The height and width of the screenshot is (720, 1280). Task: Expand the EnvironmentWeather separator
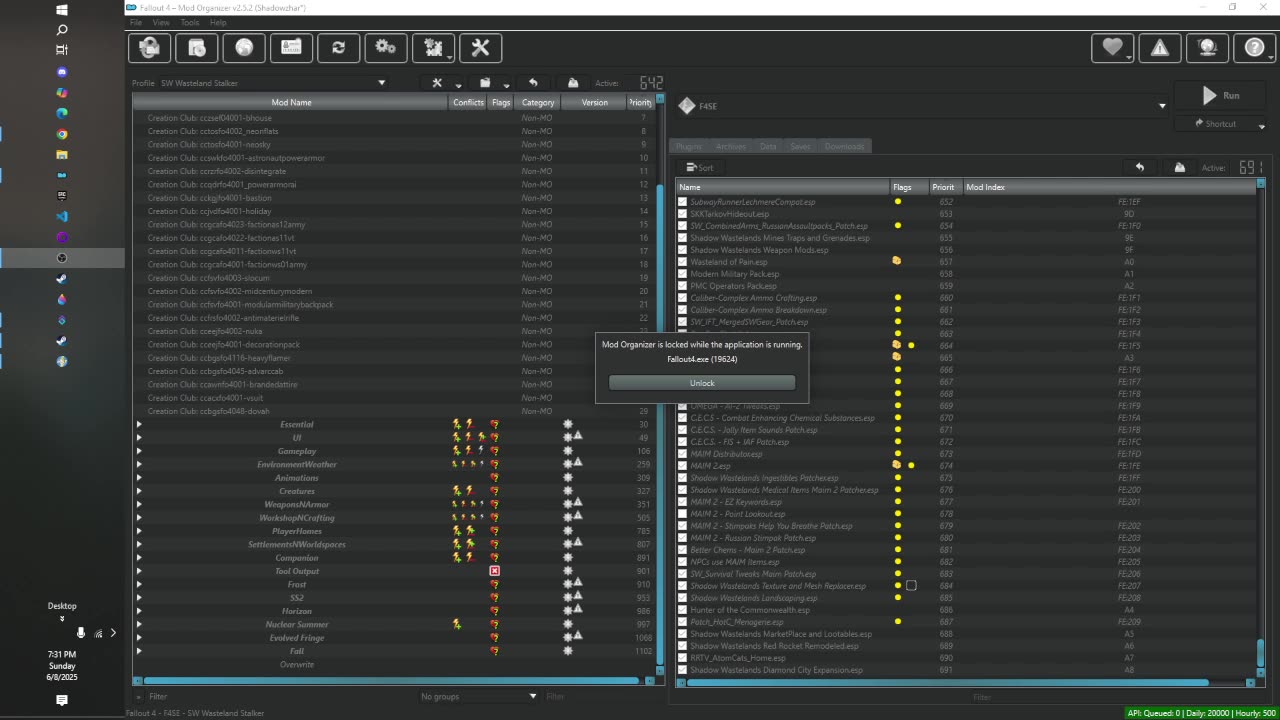[x=139, y=464]
